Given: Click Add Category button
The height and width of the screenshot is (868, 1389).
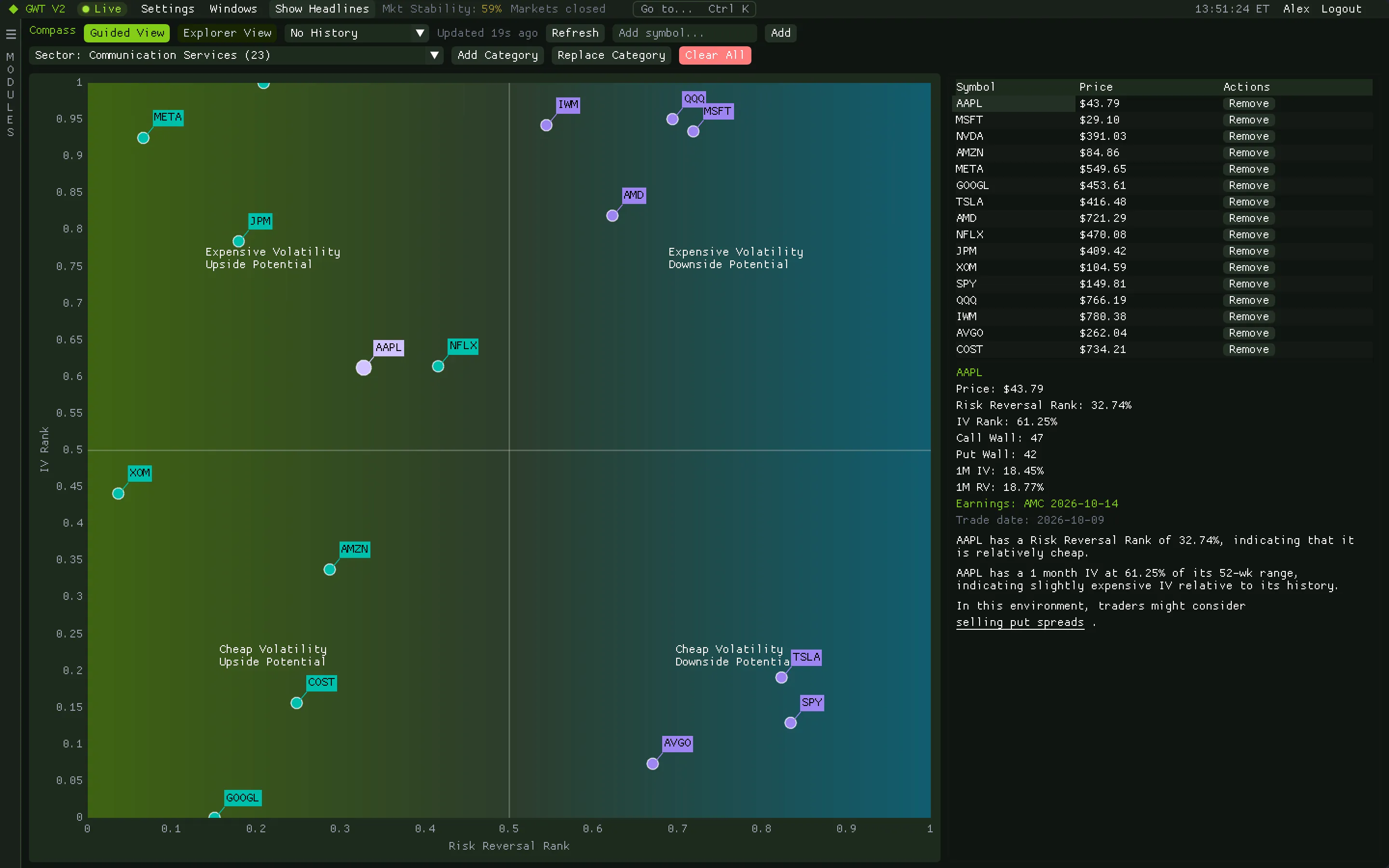Looking at the screenshot, I should (498, 55).
